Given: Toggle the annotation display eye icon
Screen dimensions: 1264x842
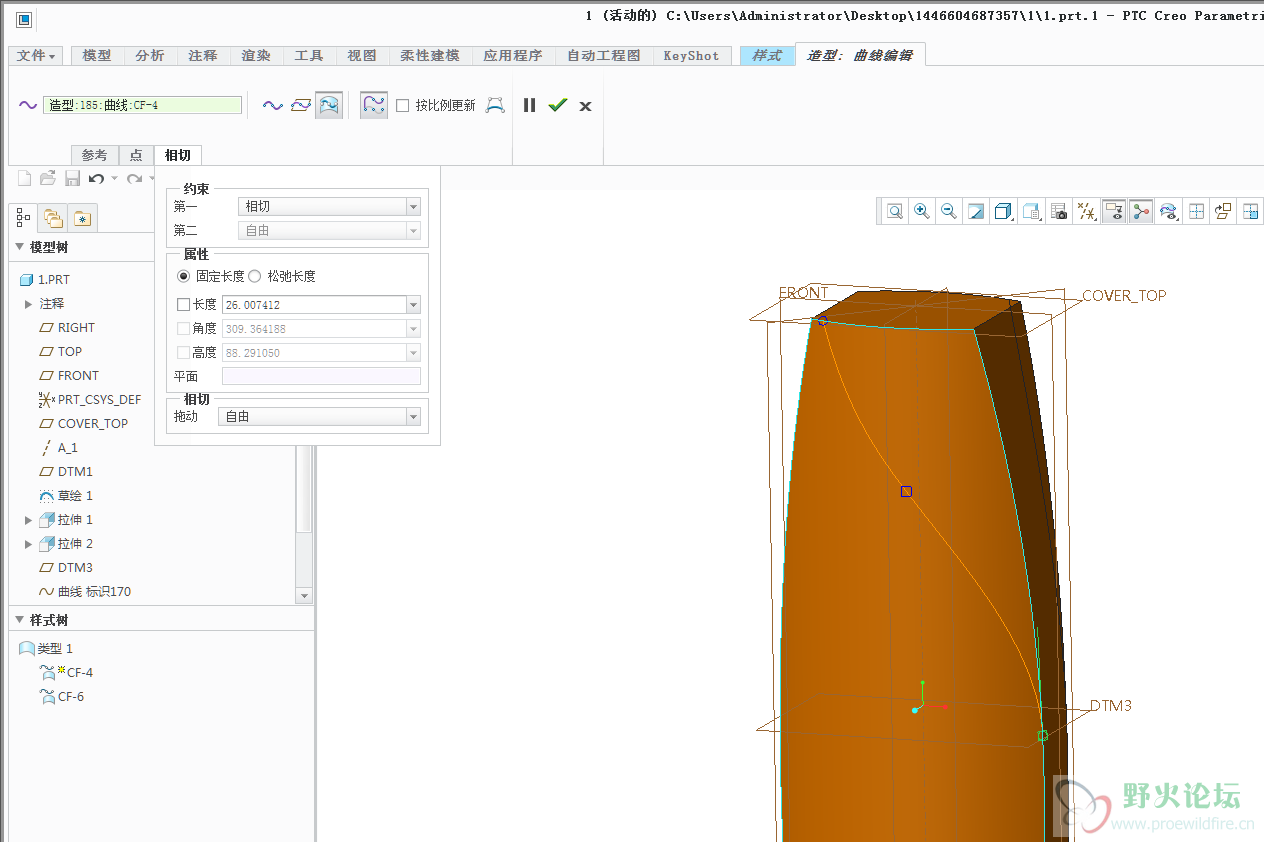Looking at the screenshot, I should (x=1113, y=211).
